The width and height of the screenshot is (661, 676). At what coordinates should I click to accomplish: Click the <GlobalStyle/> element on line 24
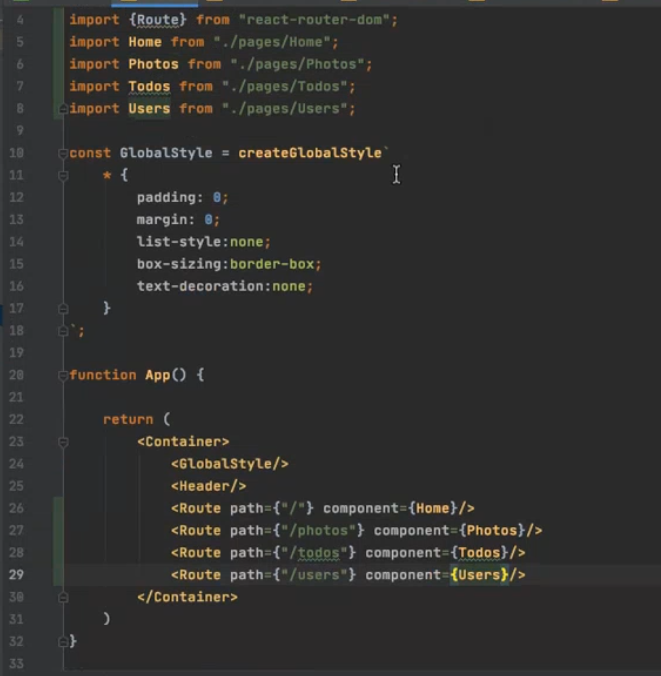(230, 464)
